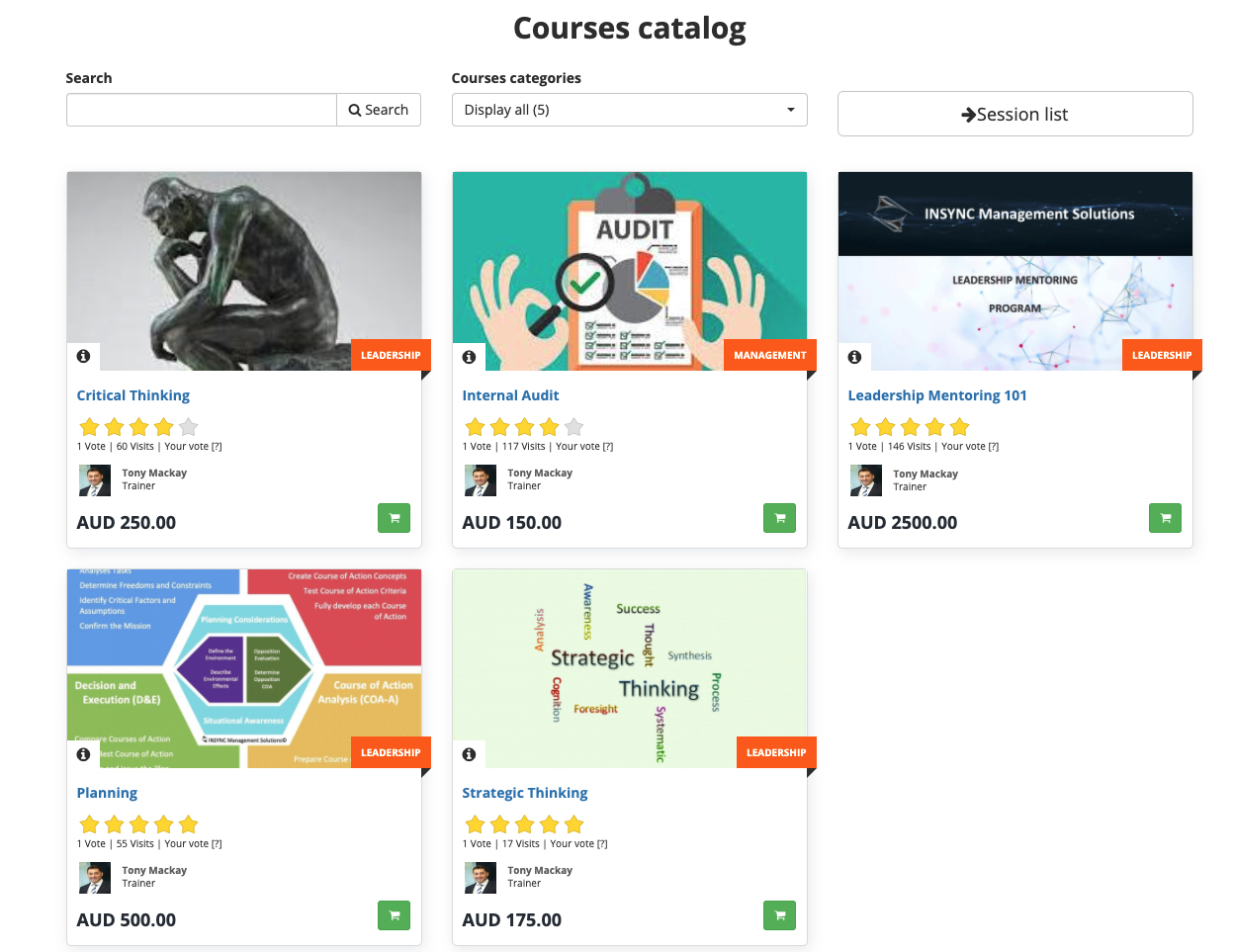Click cart button for Leadership Mentoring 101
The image size is (1234, 952).
coord(1165,518)
